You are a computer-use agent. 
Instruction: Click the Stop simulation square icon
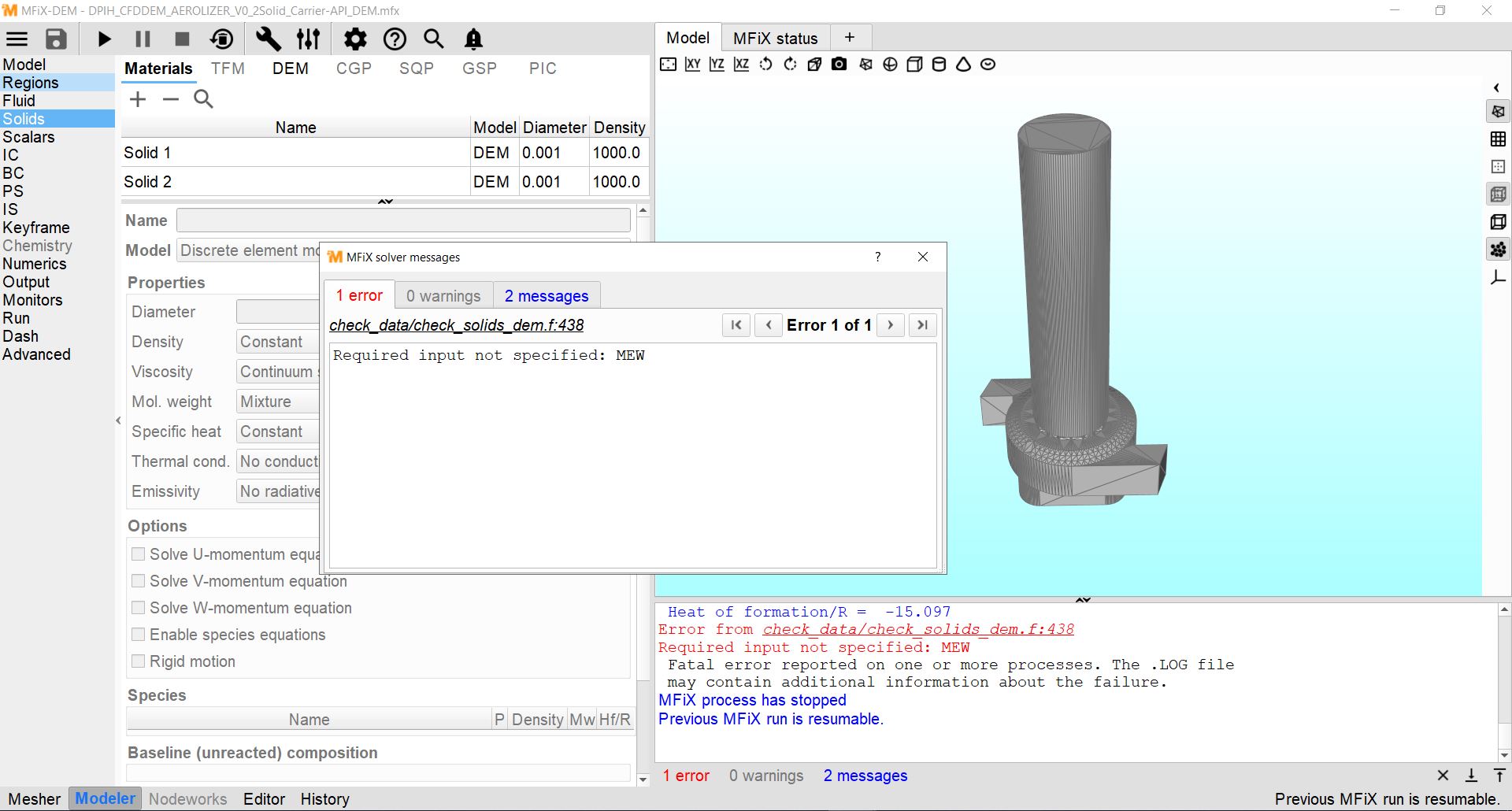point(182,39)
